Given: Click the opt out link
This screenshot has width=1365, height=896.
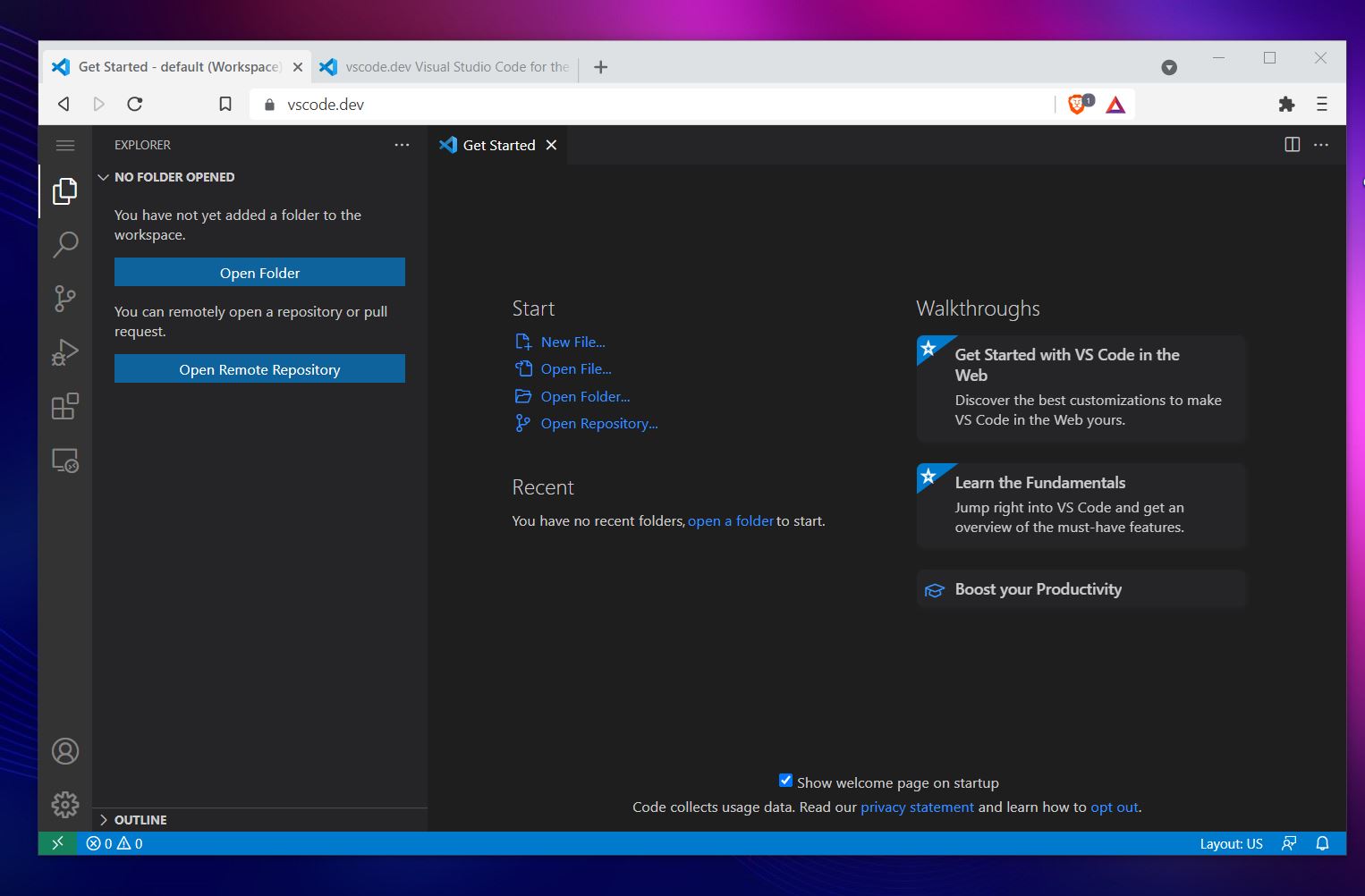Looking at the screenshot, I should click(1114, 807).
